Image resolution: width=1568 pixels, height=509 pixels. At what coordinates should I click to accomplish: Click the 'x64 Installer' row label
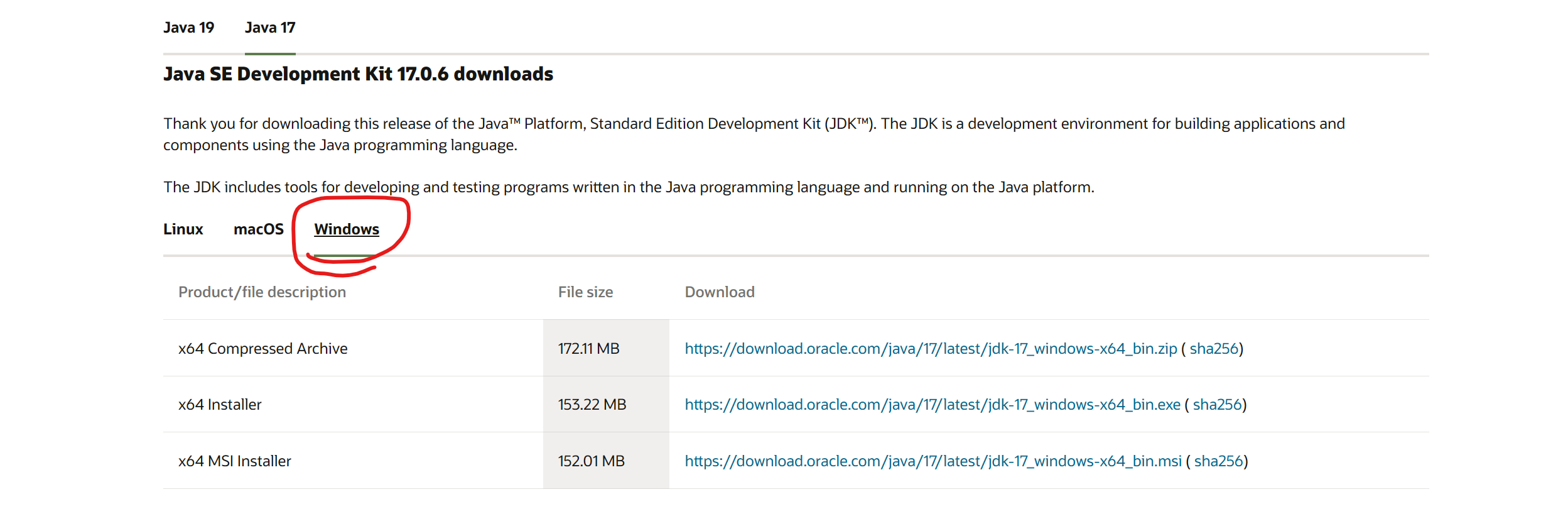click(220, 405)
